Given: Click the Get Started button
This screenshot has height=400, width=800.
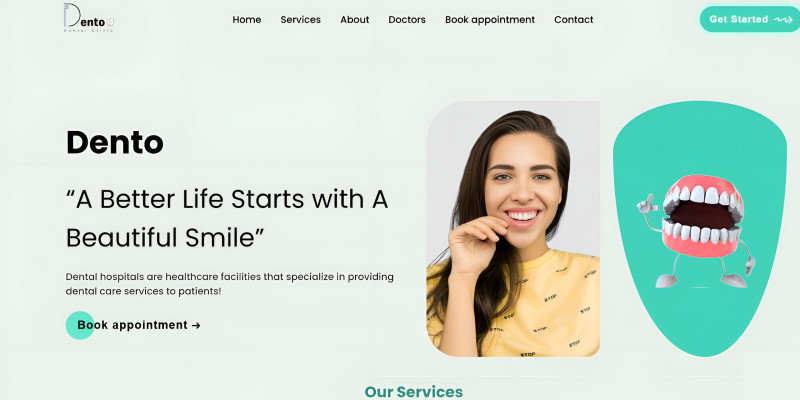Looking at the screenshot, I should point(749,19).
